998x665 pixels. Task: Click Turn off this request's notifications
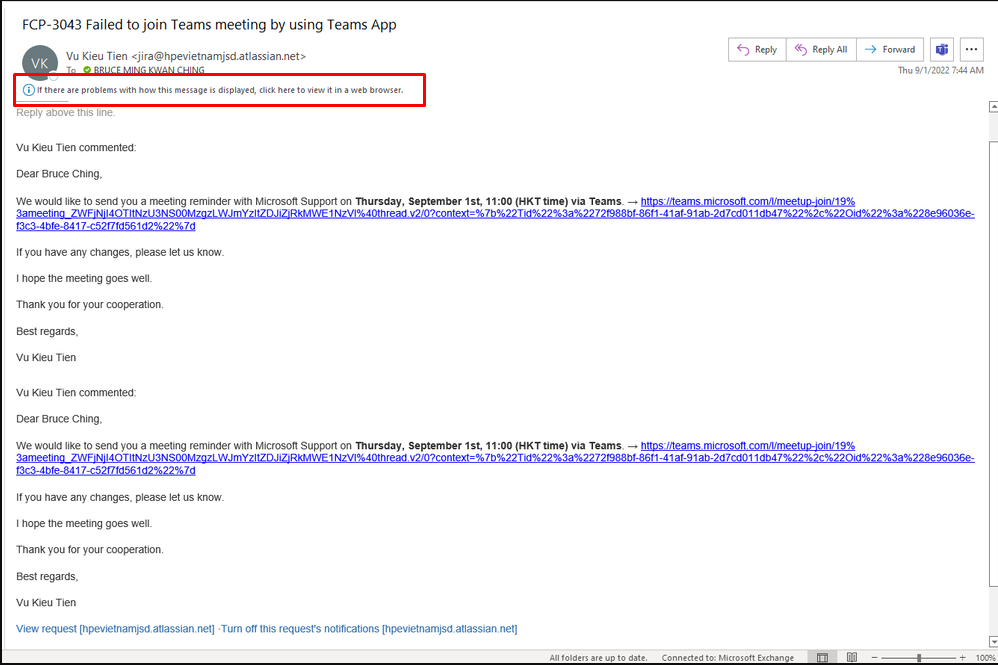pos(369,629)
